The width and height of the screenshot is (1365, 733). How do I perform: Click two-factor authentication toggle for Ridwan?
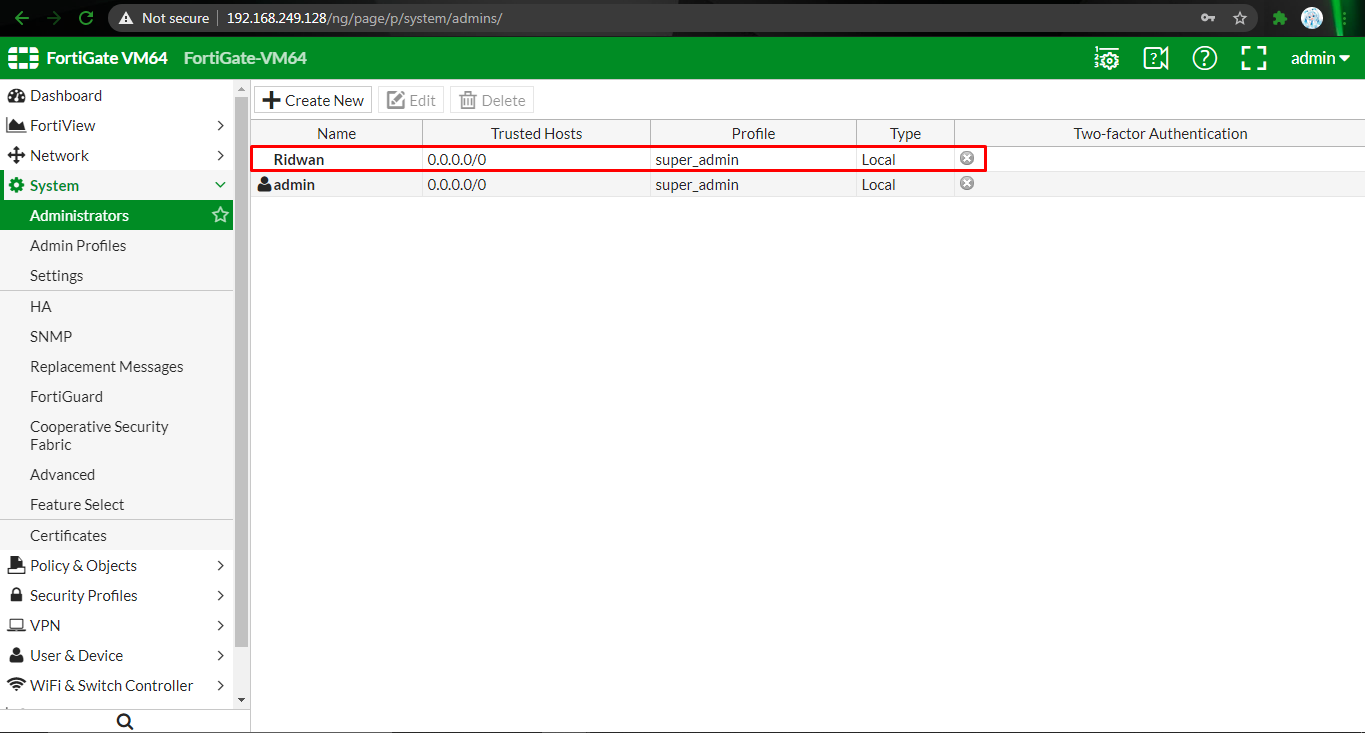[966, 157]
